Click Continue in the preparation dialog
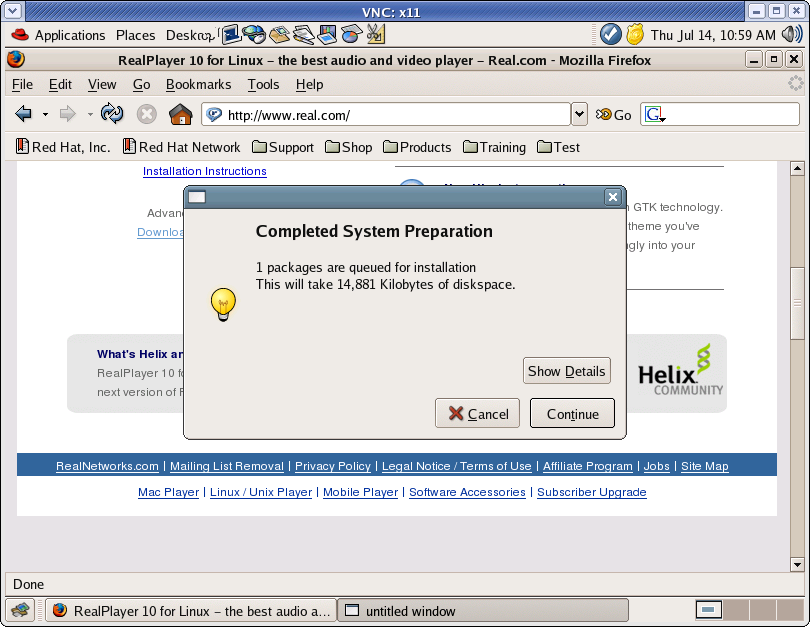Screen dimensions: 810x627 [572, 413]
